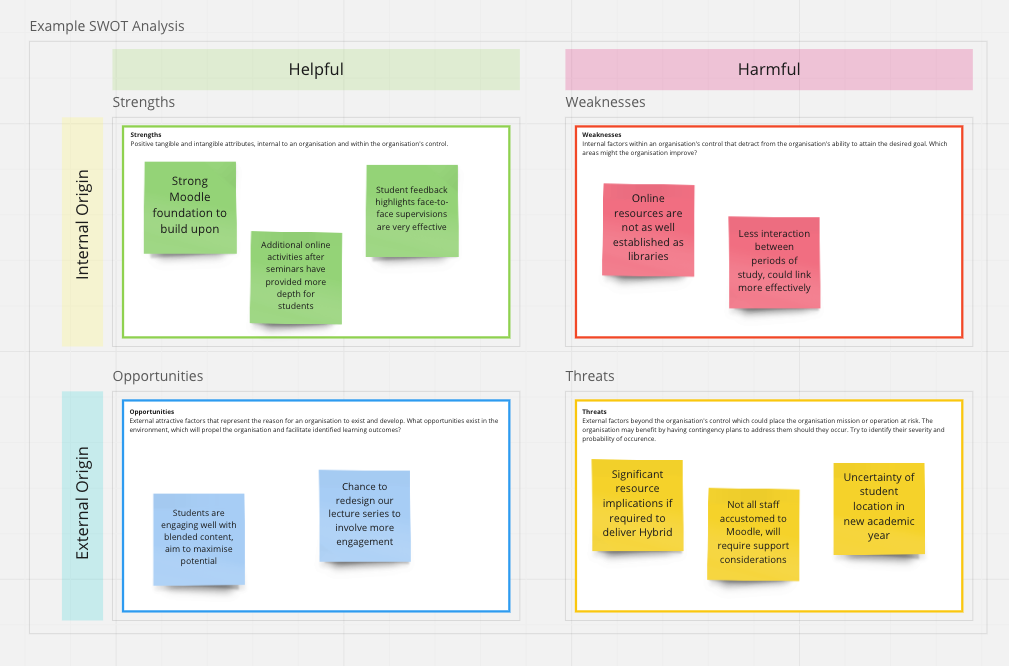The height and width of the screenshot is (666, 1009).
Task: Click the 'Uncertainty of student location' sticky note
Action: [x=879, y=507]
